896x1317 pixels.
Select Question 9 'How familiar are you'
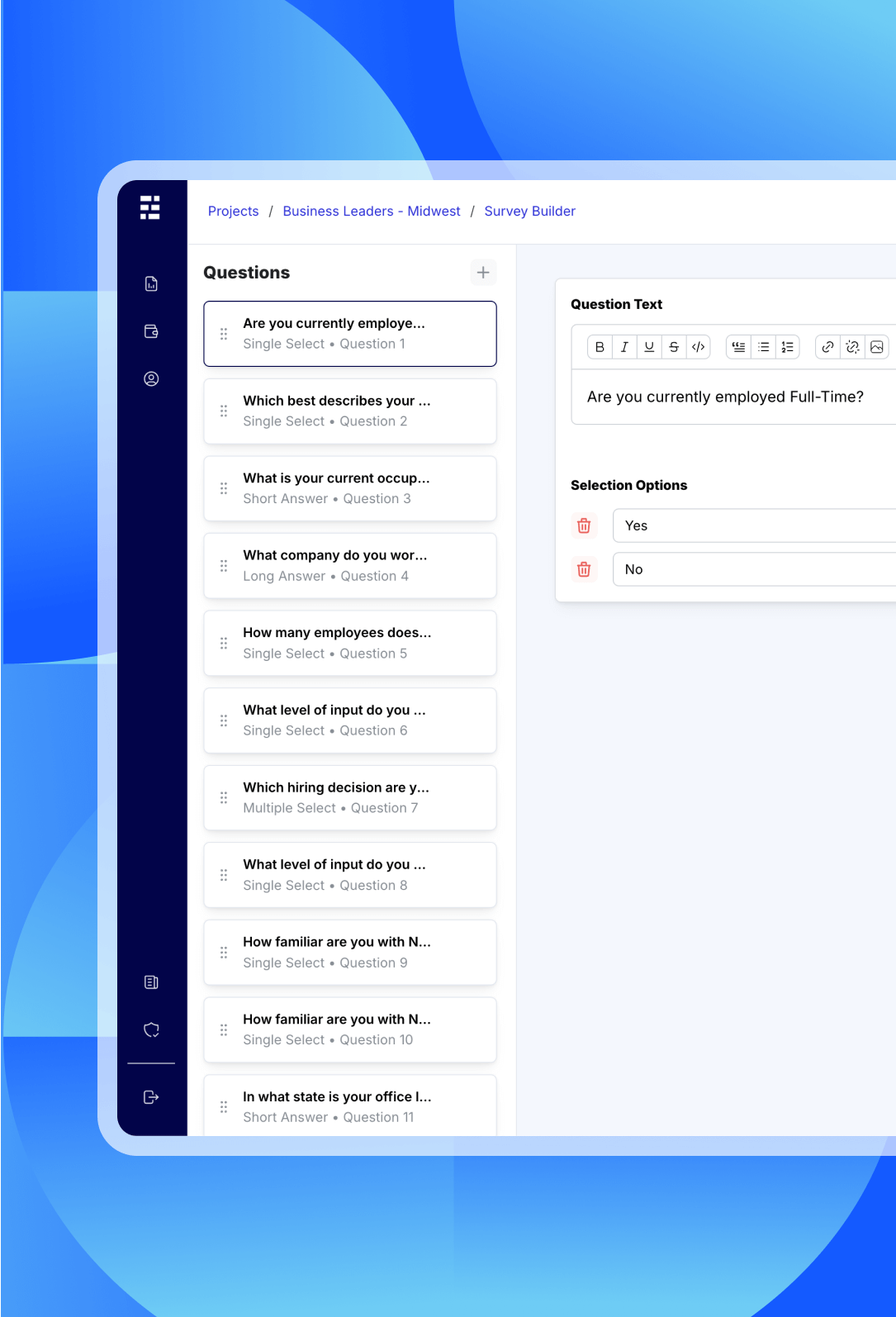click(x=350, y=953)
